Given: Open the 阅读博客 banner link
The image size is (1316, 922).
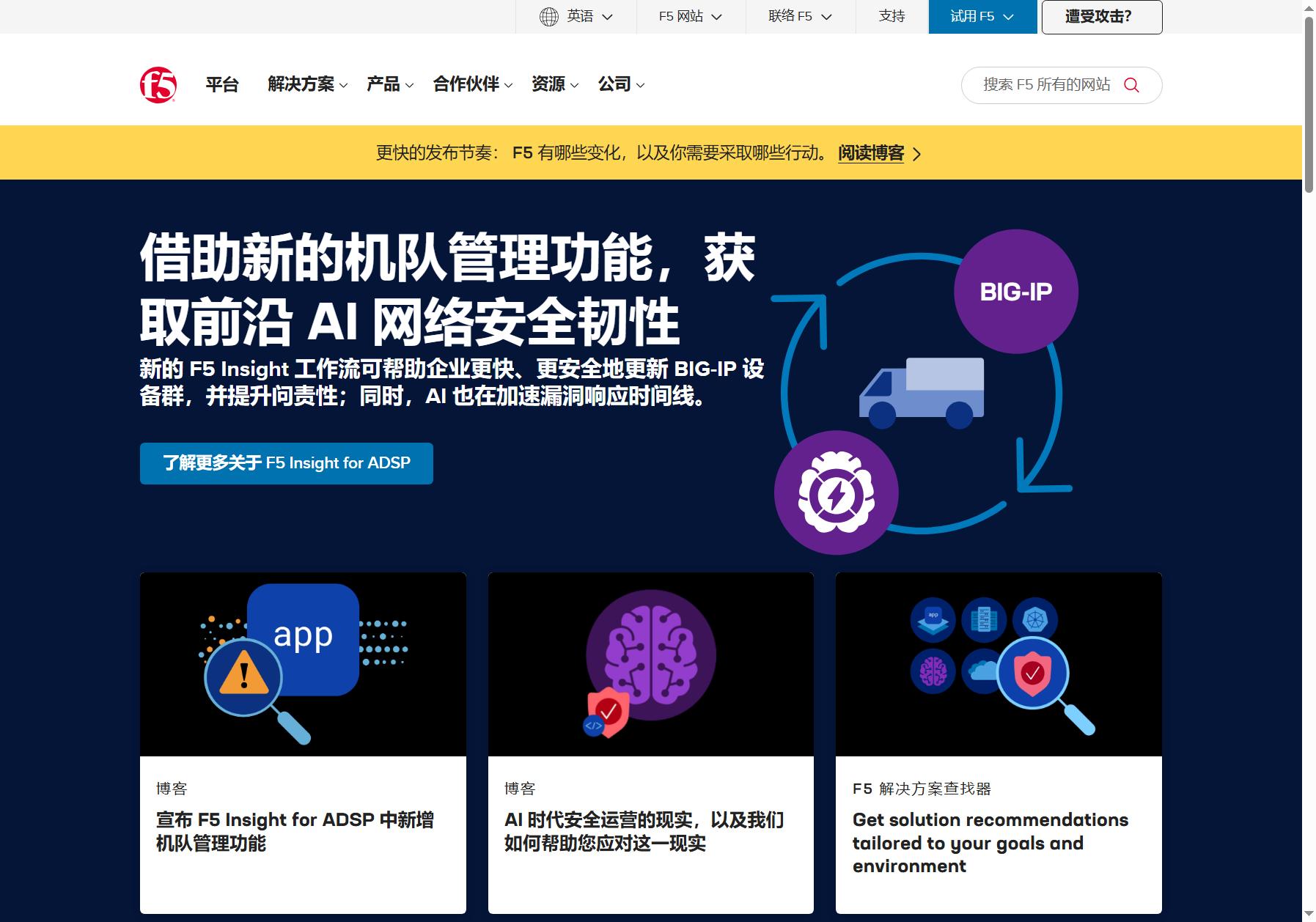Looking at the screenshot, I should (871, 153).
